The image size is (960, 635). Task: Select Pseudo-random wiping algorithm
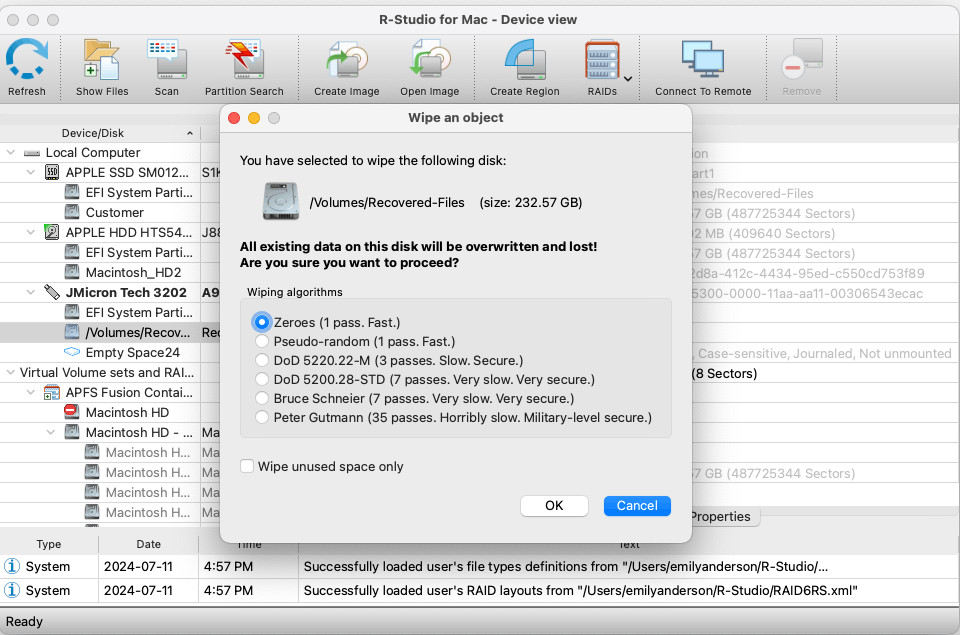coord(262,341)
